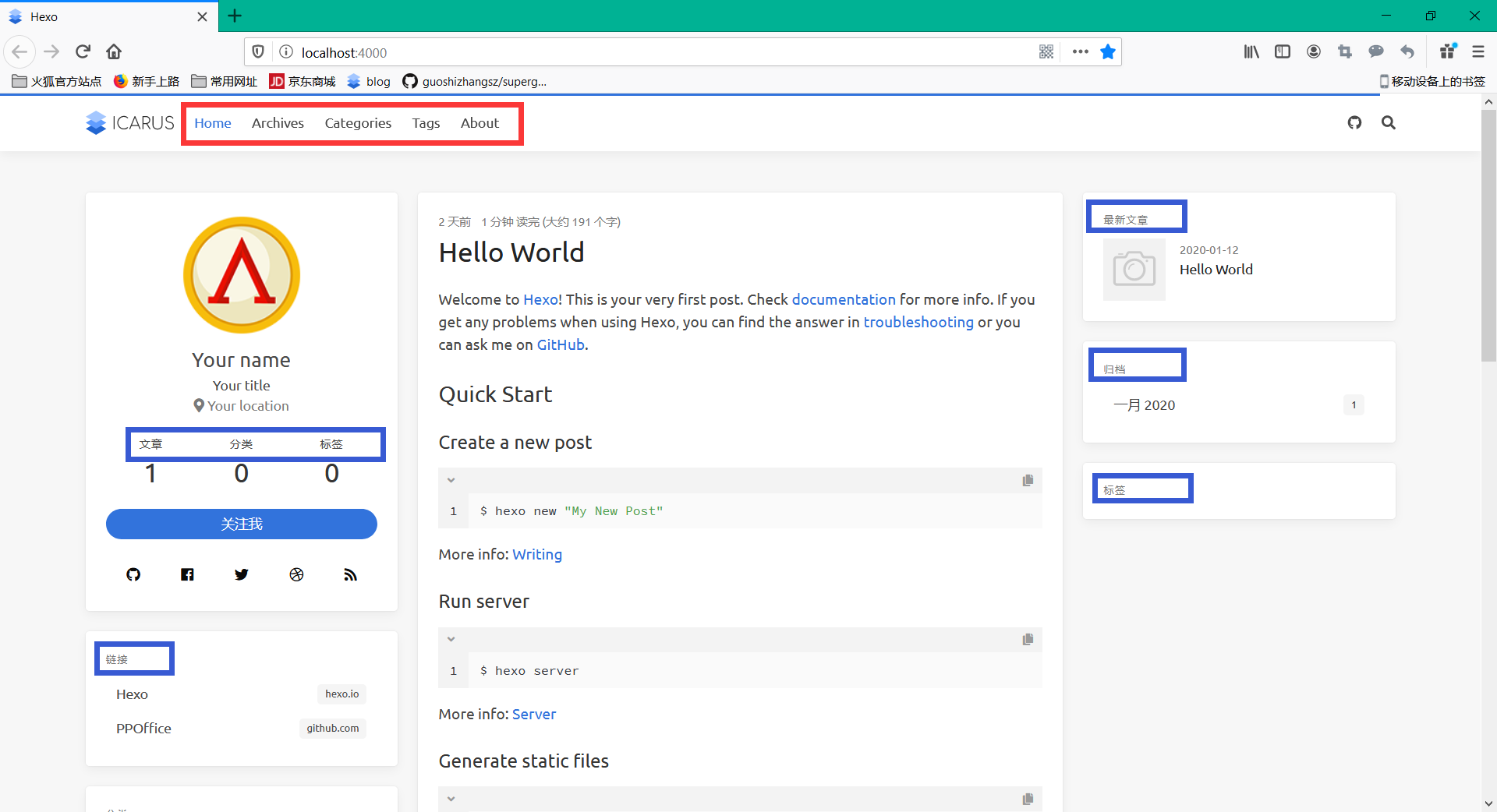Copy the 'hexo server' code snippet
The image size is (1497, 812).
coord(1028,639)
